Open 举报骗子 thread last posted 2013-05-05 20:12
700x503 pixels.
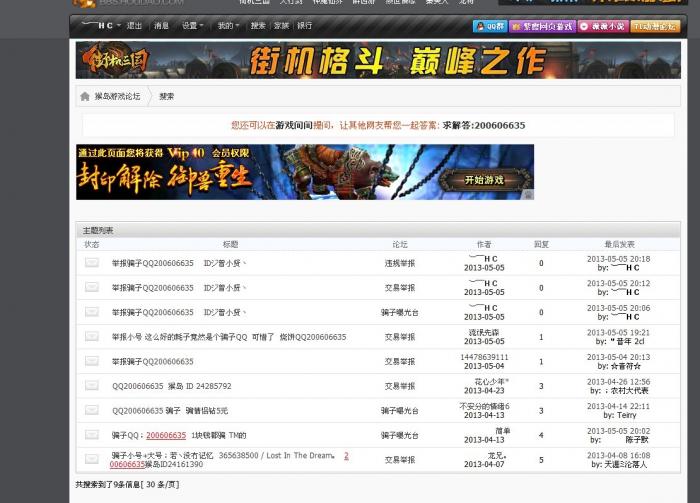179,288
